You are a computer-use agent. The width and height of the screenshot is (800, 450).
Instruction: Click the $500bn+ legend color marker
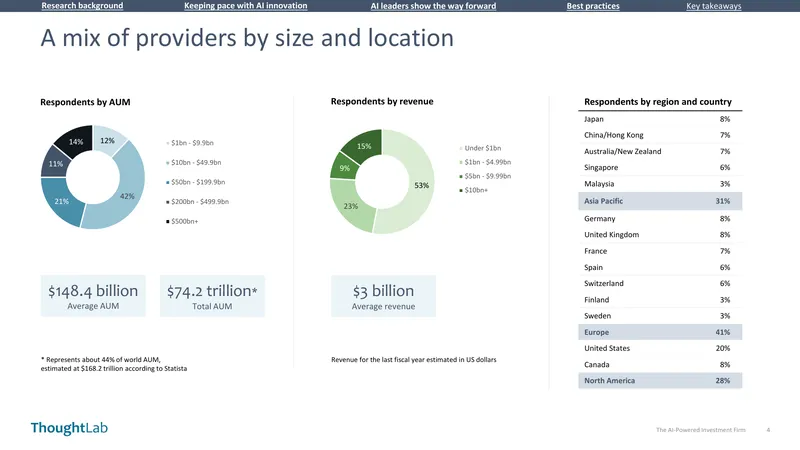(x=167, y=221)
